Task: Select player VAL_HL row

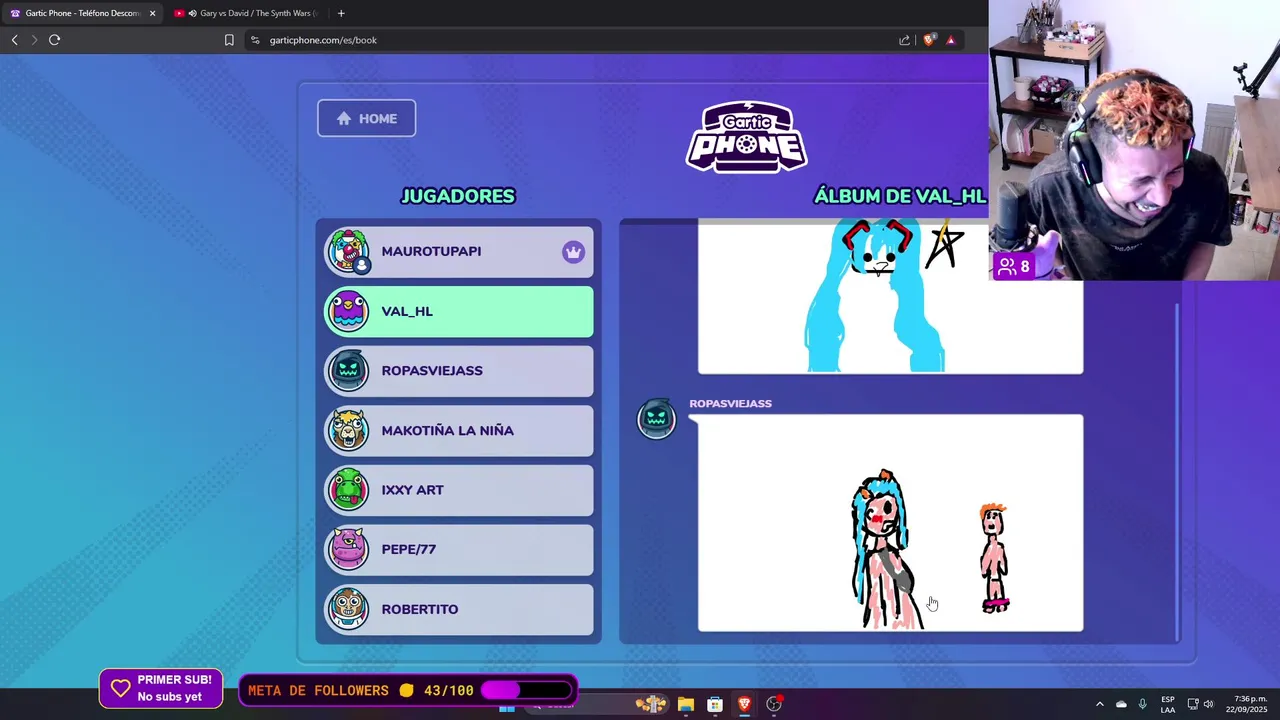Action: coord(459,311)
